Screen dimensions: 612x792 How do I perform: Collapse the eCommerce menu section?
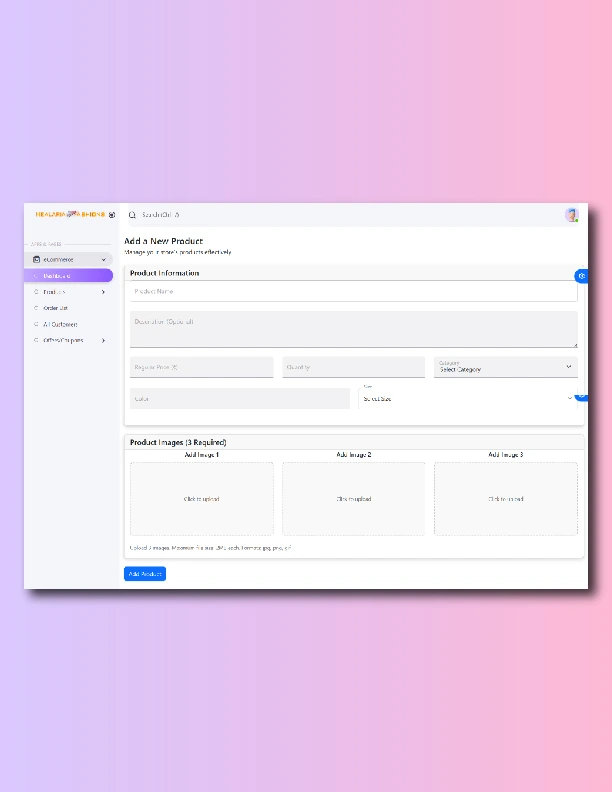tap(104, 260)
